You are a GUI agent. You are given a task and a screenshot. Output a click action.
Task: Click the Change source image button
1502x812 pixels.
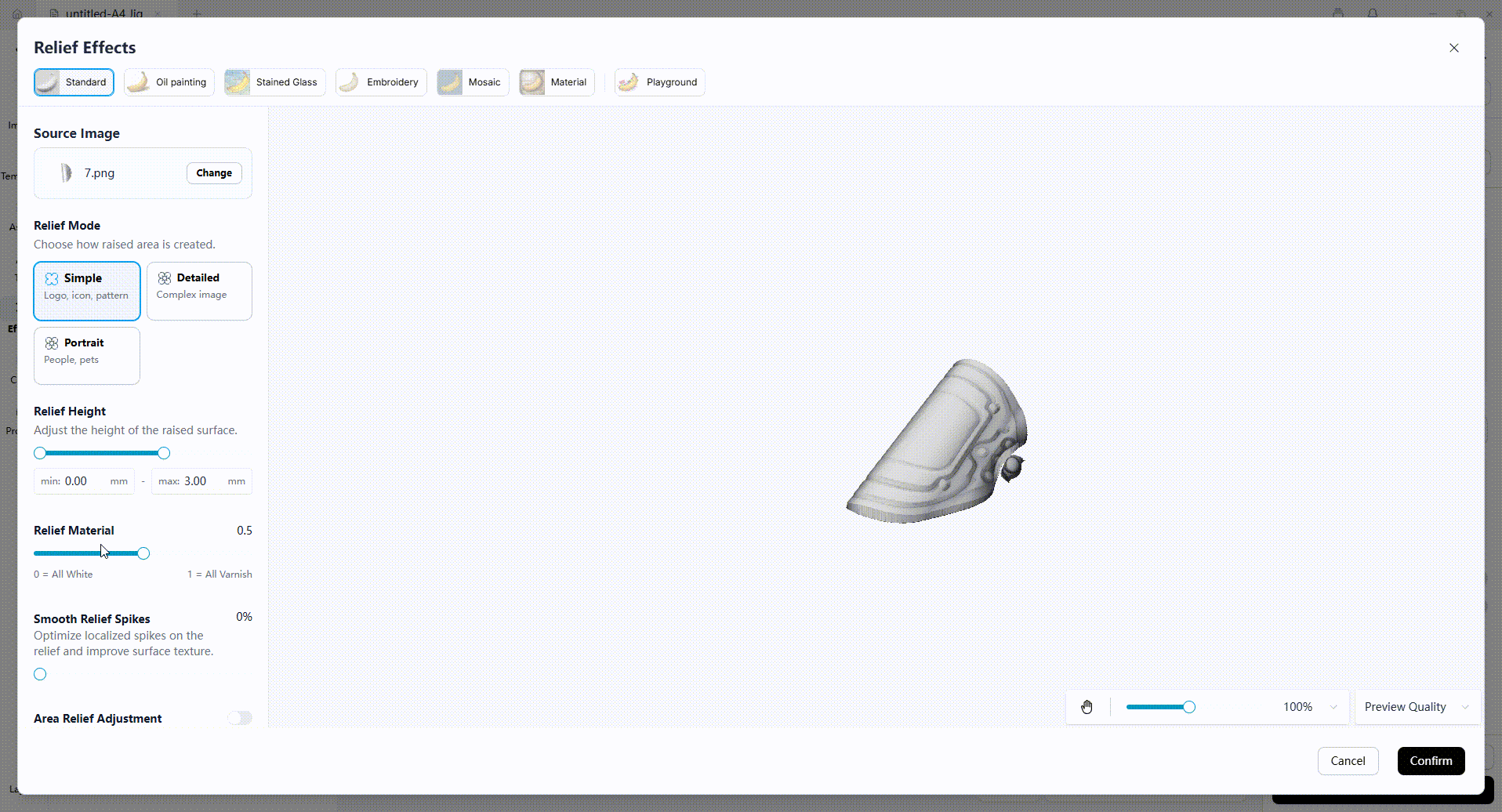click(214, 173)
